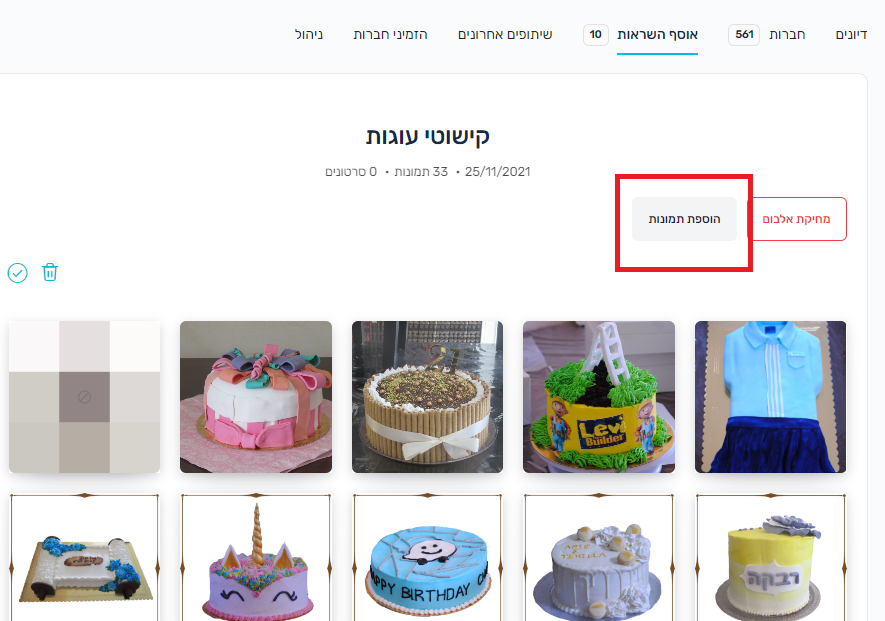The height and width of the screenshot is (621, 885).
Task: Open the הזמיני חברות tab
Action: 391,34
